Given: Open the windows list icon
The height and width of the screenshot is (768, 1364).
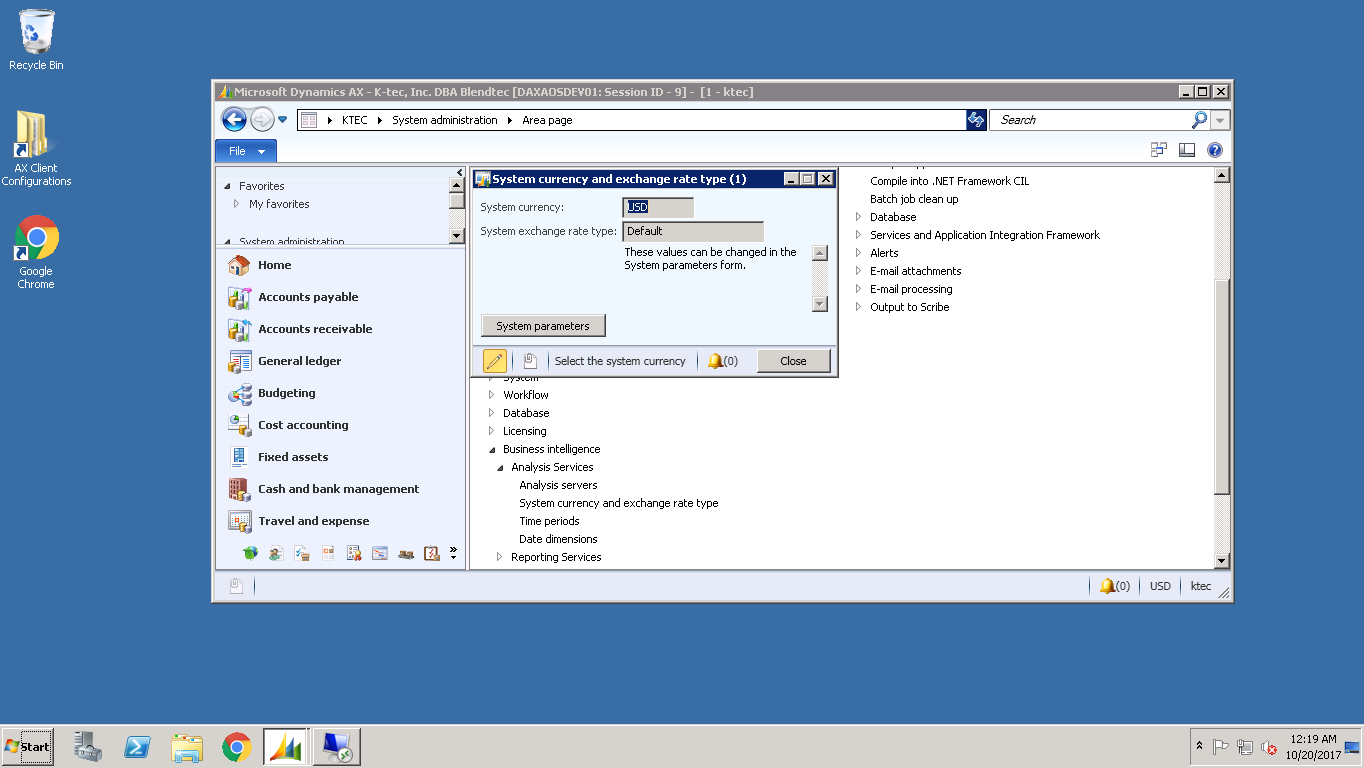Looking at the screenshot, I should 1159,150.
